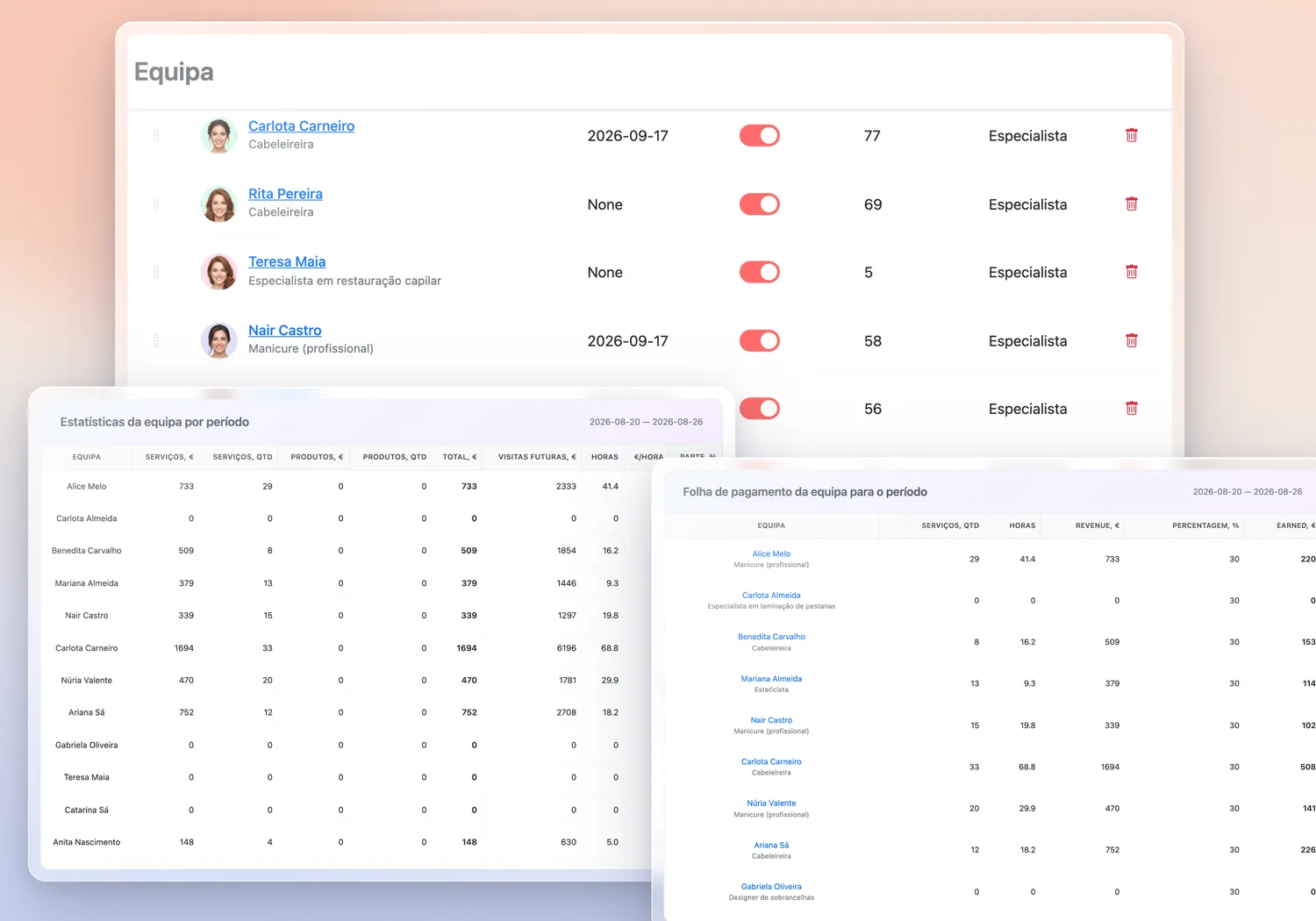This screenshot has height=921, width=1316.
Task: Click the "TOTAL, €" column header in statistics
Action: (460, 457)
